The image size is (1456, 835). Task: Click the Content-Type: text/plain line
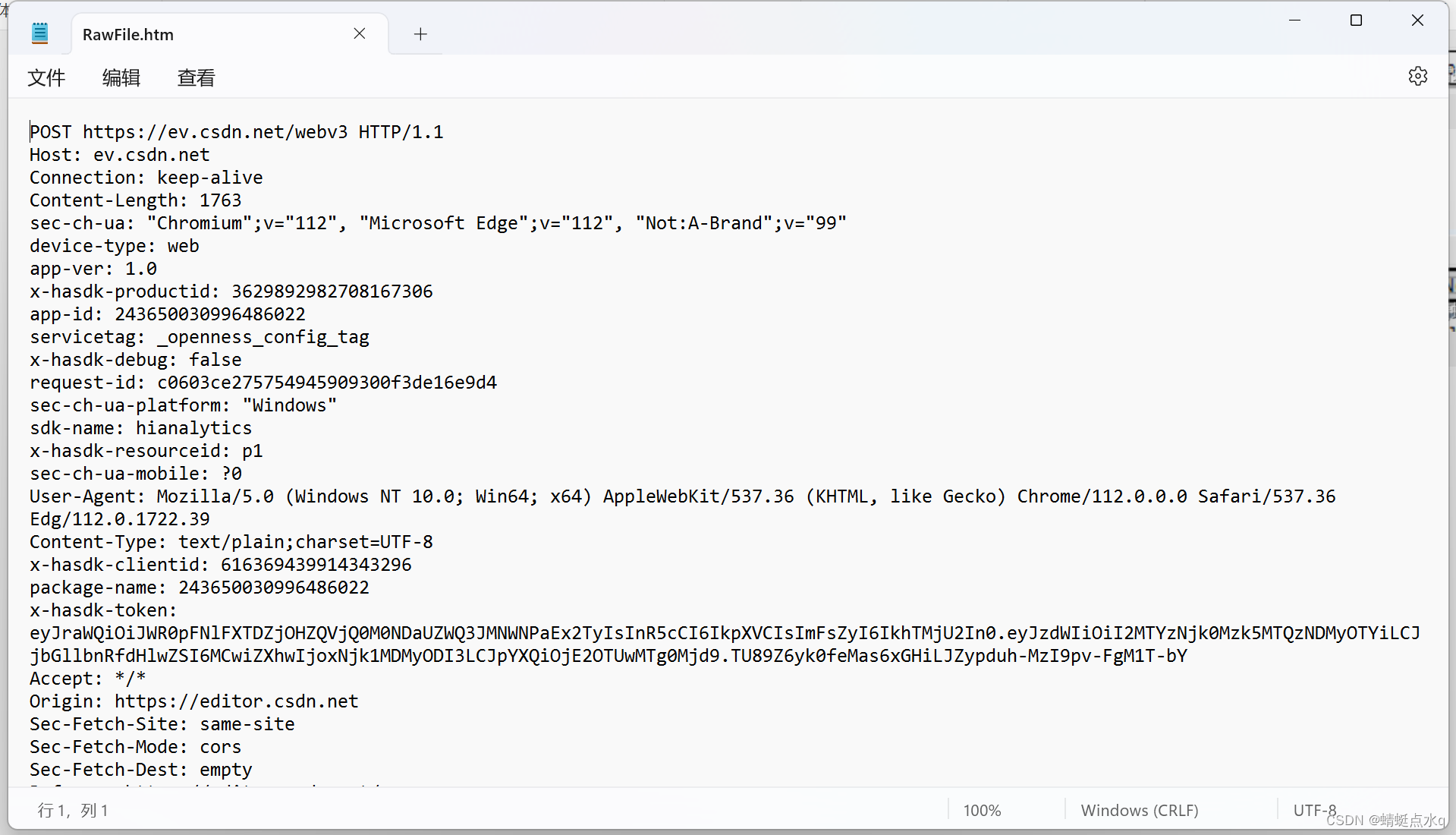tap(231, 542)
